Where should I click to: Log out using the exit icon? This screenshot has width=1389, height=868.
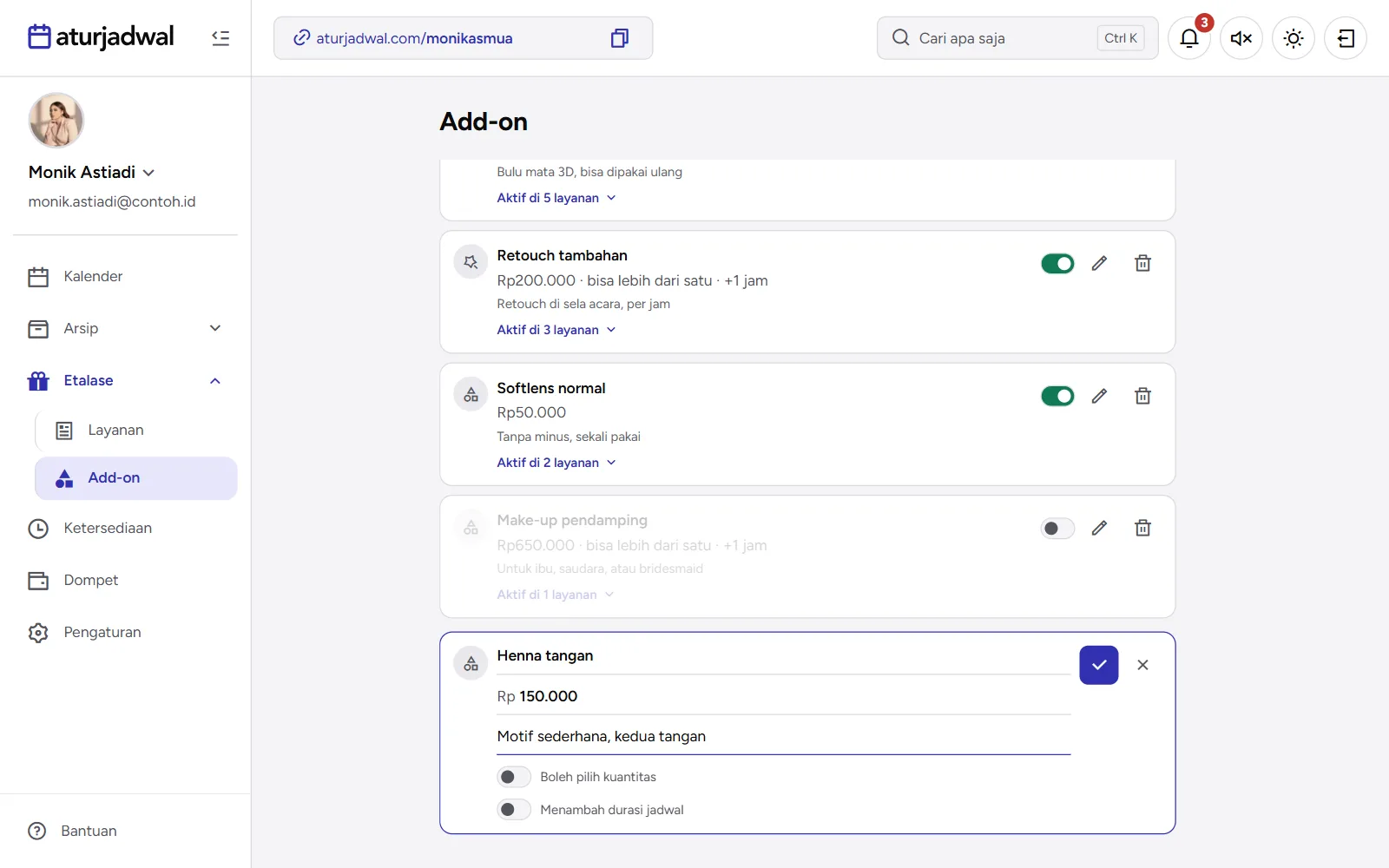1346,38
